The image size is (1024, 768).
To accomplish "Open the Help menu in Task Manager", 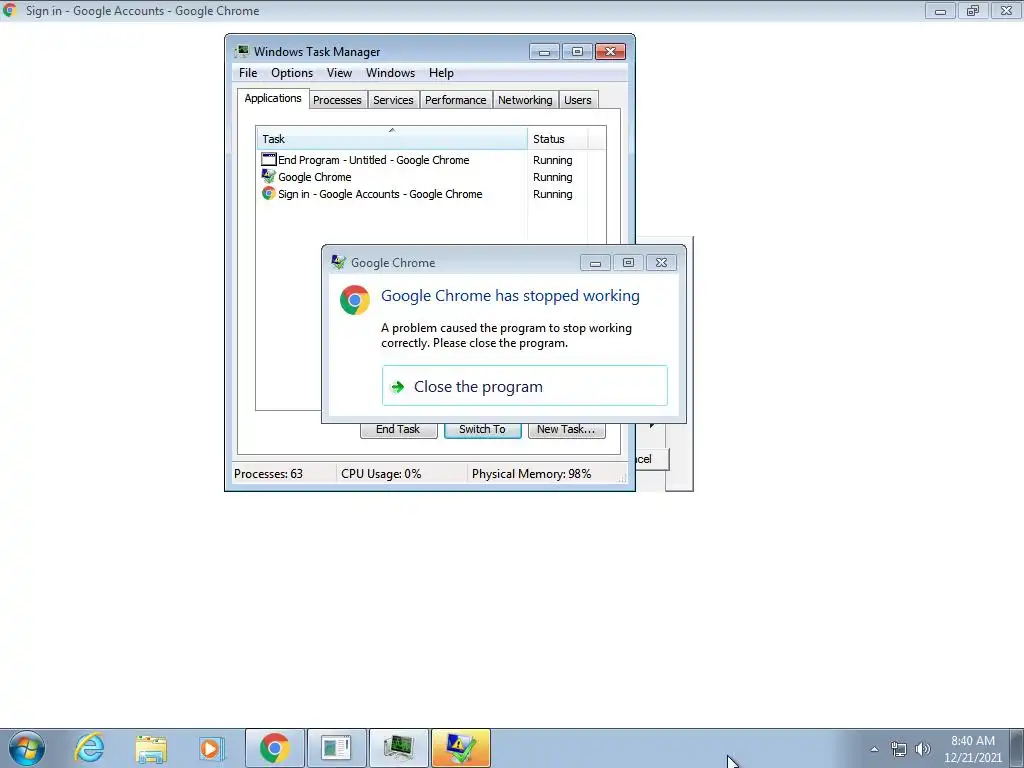I will 441,72.
